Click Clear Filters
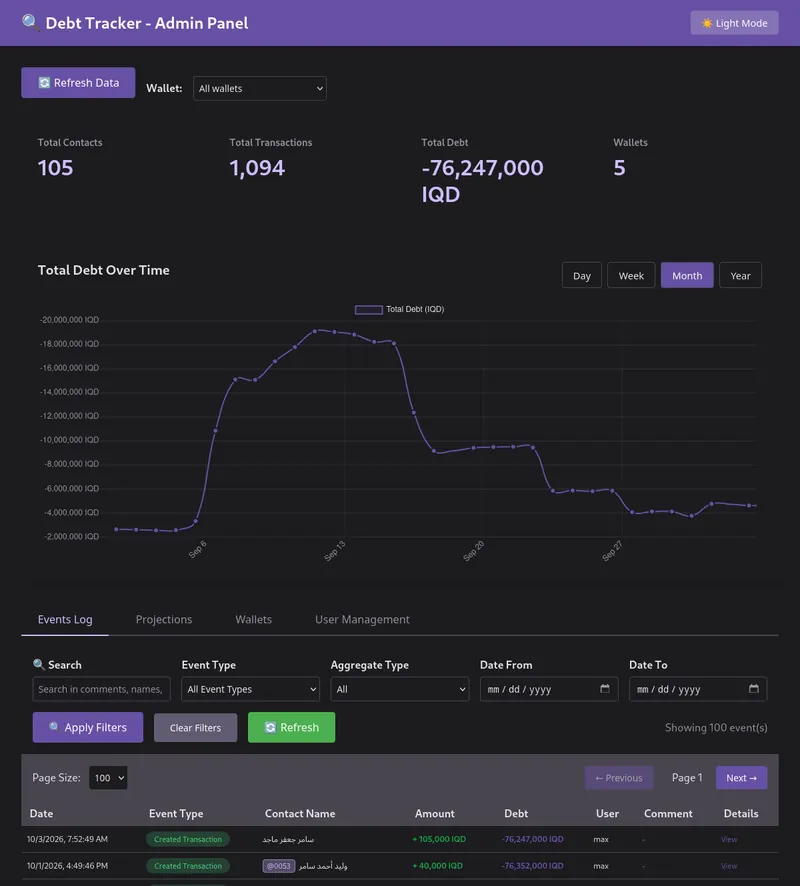The width and height of the screenshot is (800, 886). [195, 728]
